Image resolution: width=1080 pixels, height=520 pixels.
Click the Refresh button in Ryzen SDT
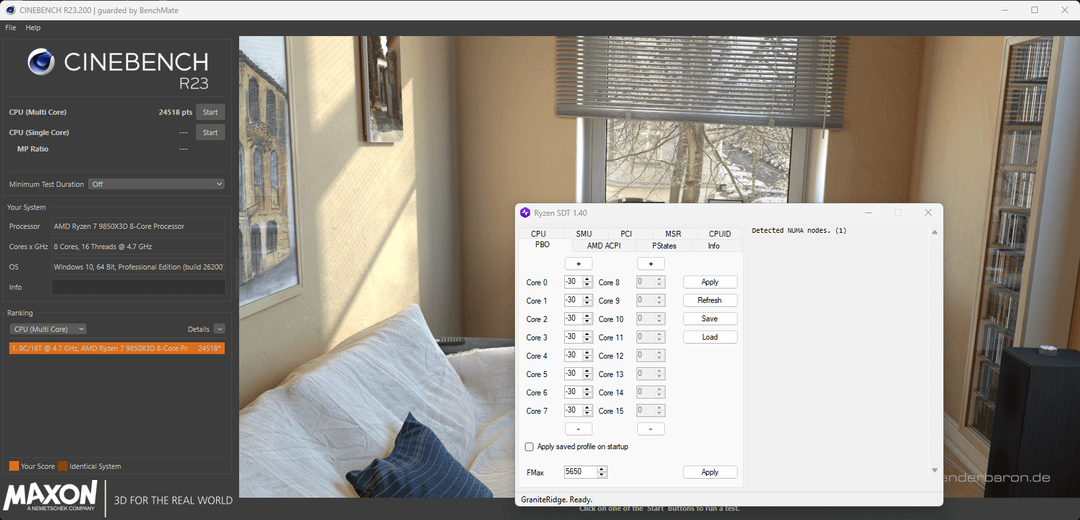[710, 300]
